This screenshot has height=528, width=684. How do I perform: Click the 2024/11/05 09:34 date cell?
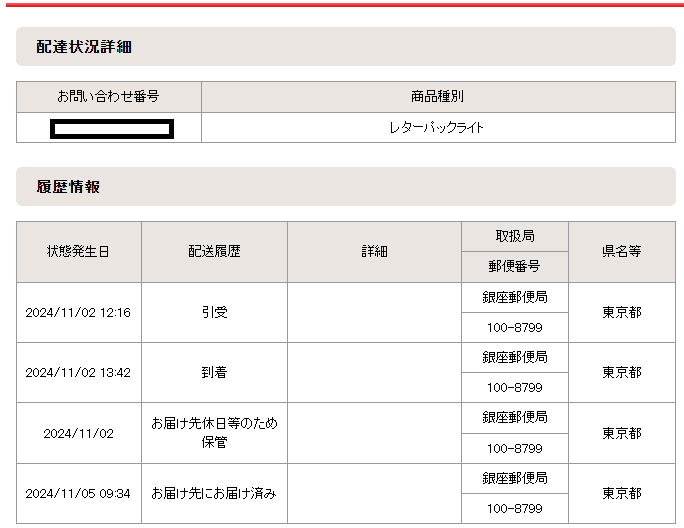(78, 494)
